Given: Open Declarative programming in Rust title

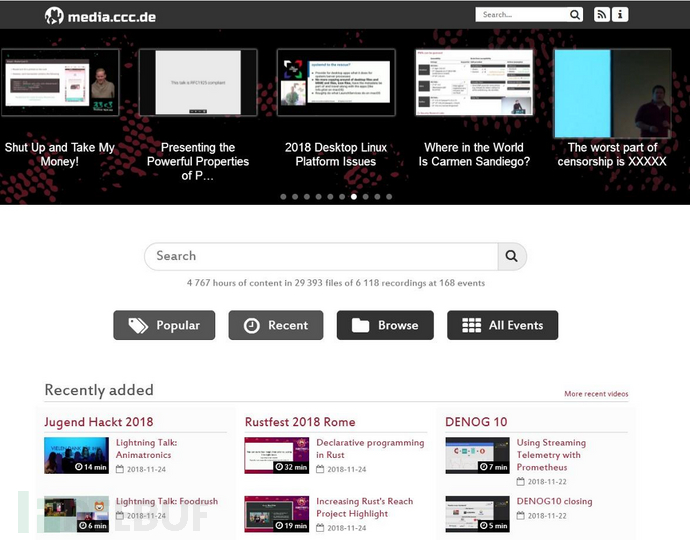Looking at the screenshot, I should 370,449.
